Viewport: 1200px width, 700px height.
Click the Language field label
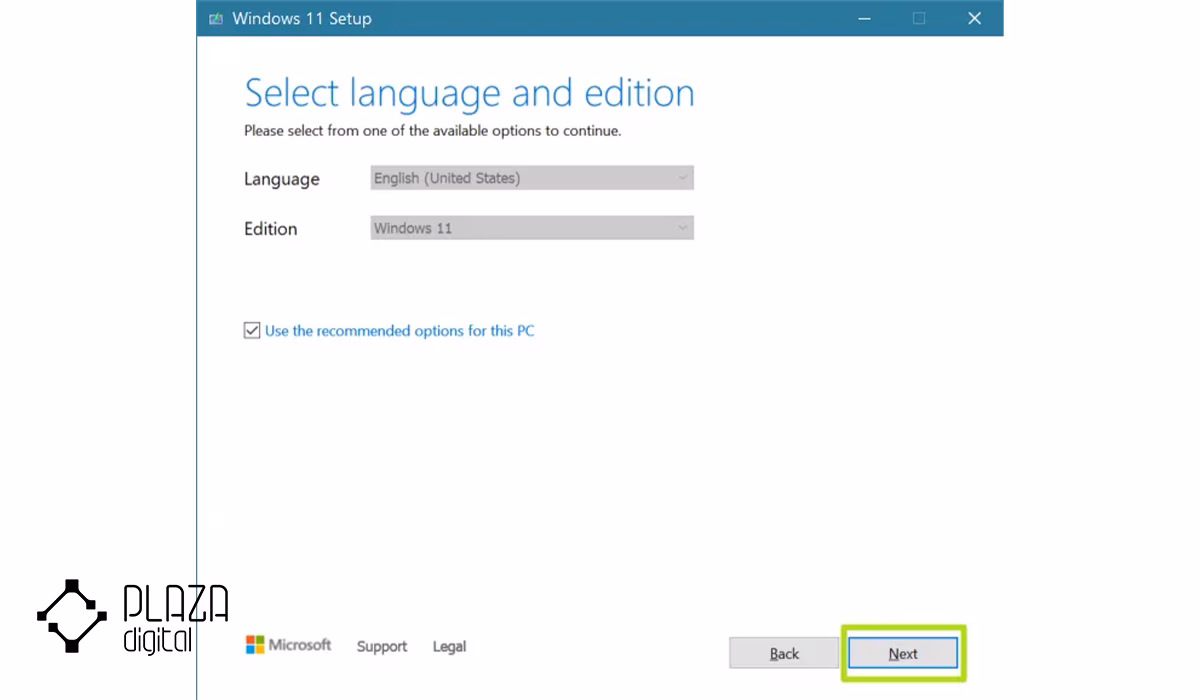[282, 179]
